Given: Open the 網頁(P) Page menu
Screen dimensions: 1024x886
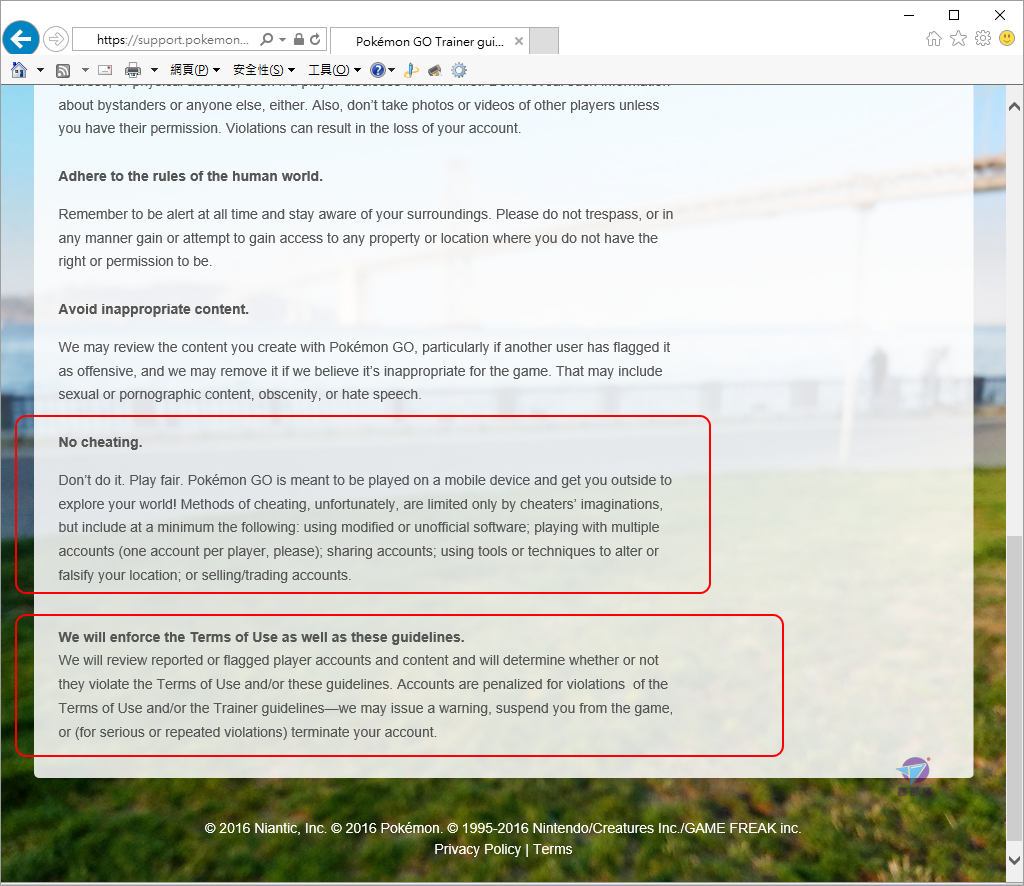Looking at the screenshot, I should click(195, 70).
